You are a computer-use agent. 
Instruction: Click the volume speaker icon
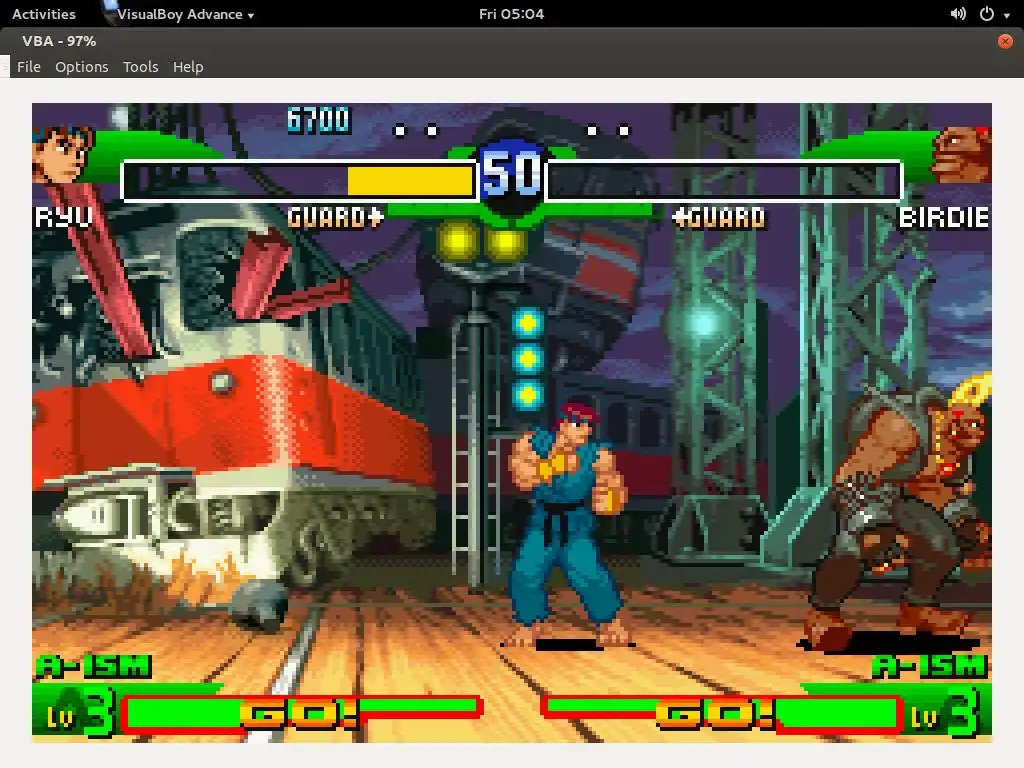pyautogui.click(x=958, y=14)
